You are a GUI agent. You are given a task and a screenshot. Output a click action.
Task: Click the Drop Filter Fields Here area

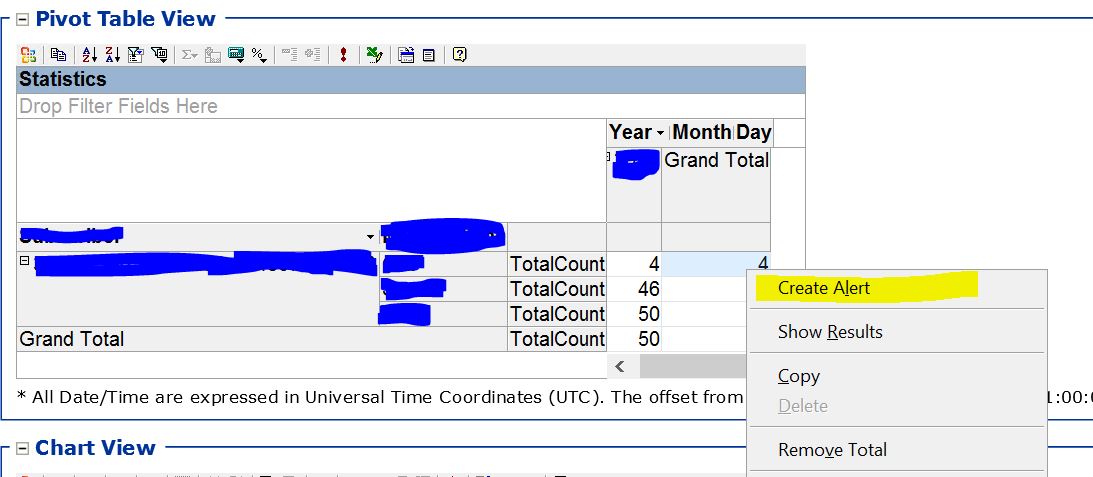coord(118,106)
